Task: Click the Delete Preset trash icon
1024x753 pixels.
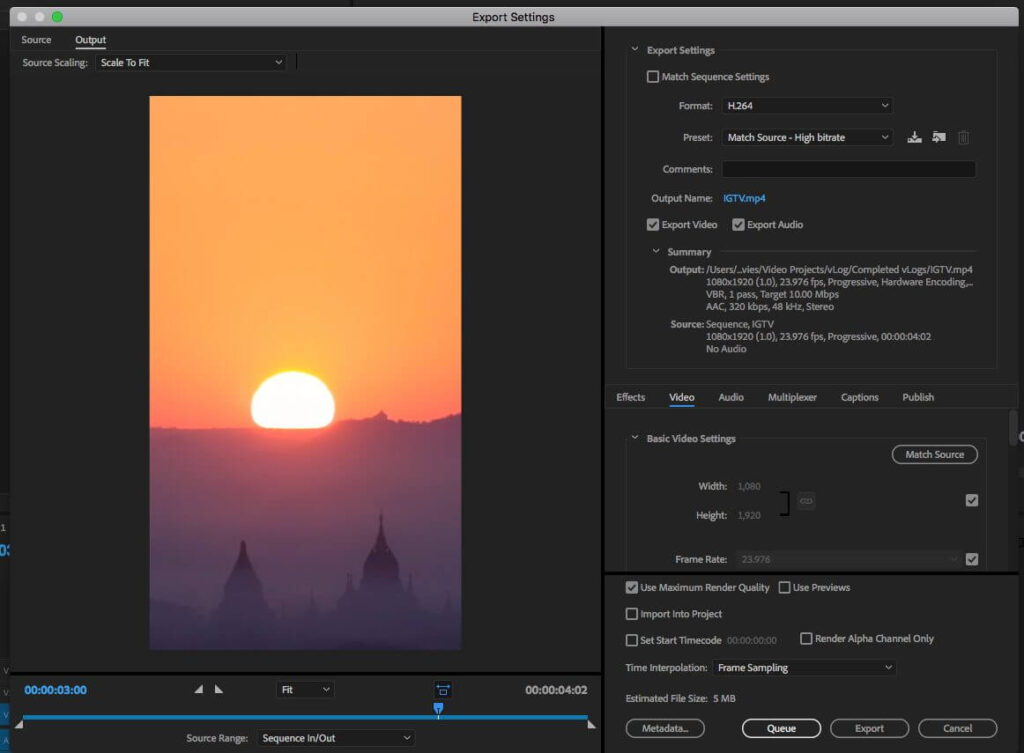Action: coord(964,138)
